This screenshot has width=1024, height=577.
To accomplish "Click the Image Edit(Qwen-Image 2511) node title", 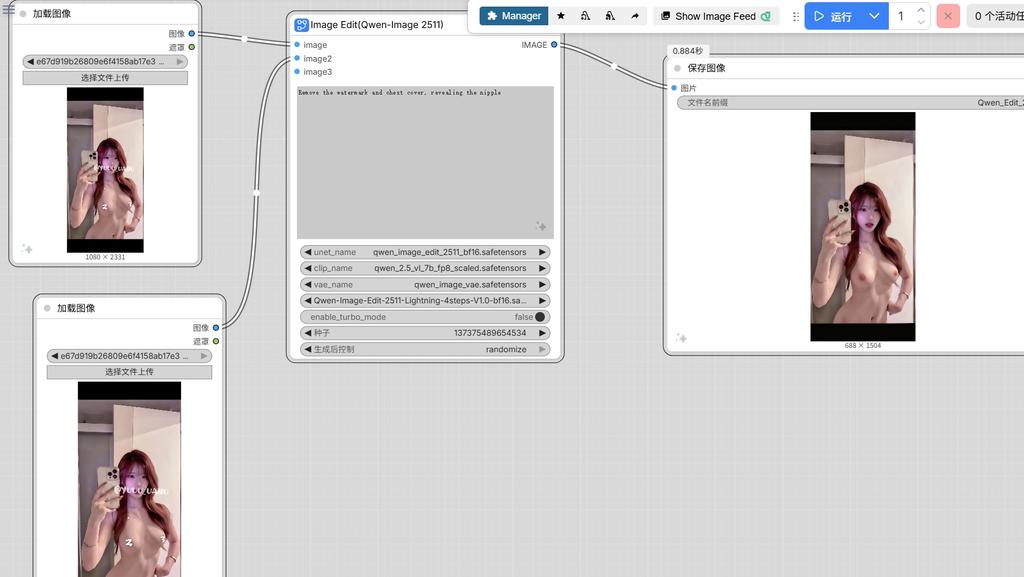I will (377, 25).
